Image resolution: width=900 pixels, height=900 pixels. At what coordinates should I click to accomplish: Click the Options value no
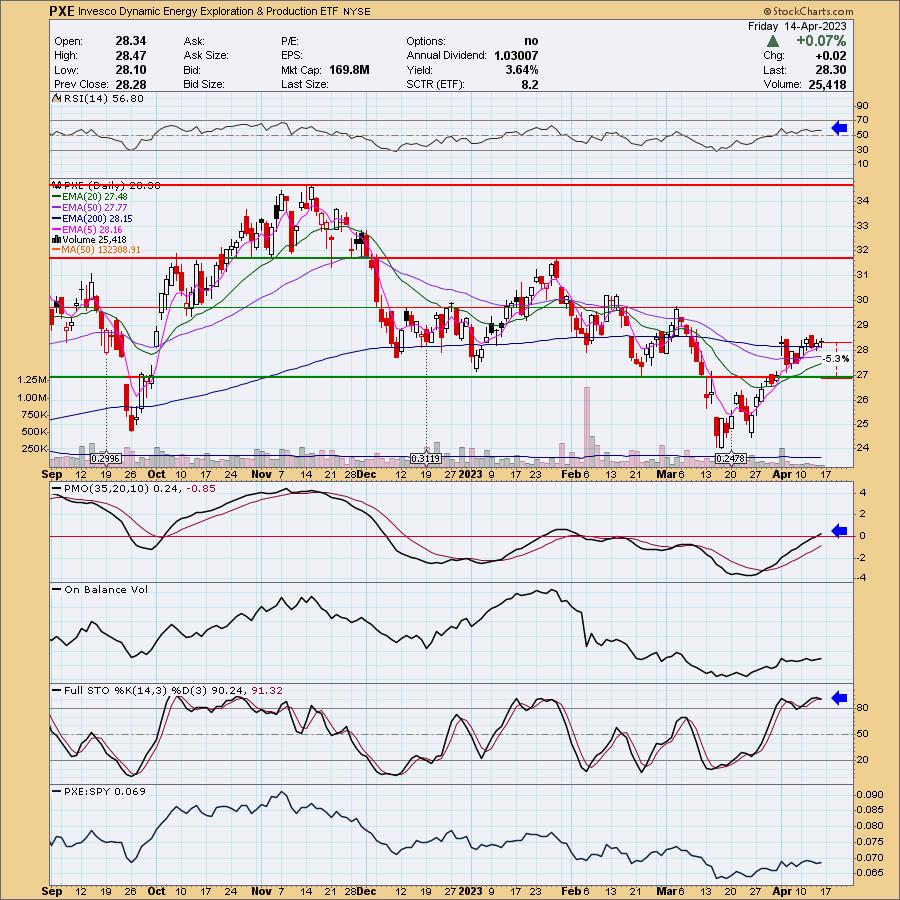point(531,41)
